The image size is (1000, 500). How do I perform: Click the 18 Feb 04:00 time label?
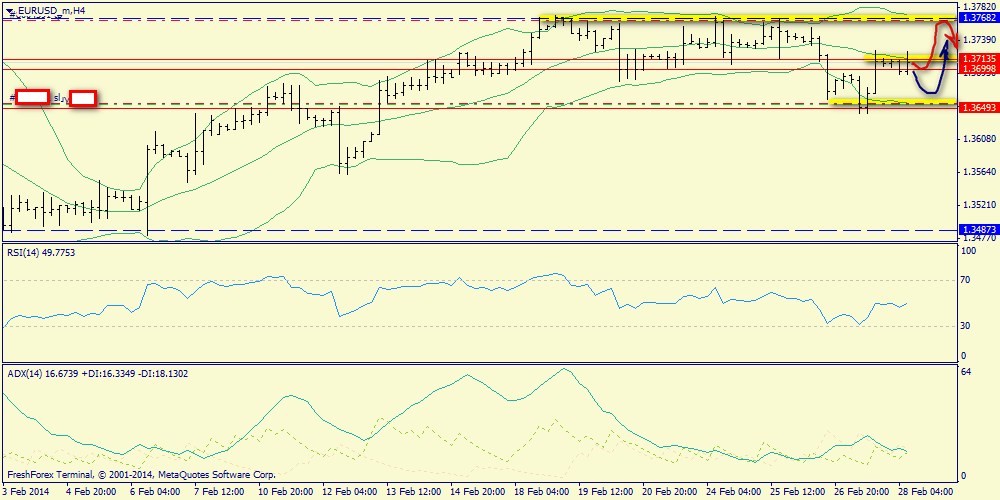tap(541, 491)
